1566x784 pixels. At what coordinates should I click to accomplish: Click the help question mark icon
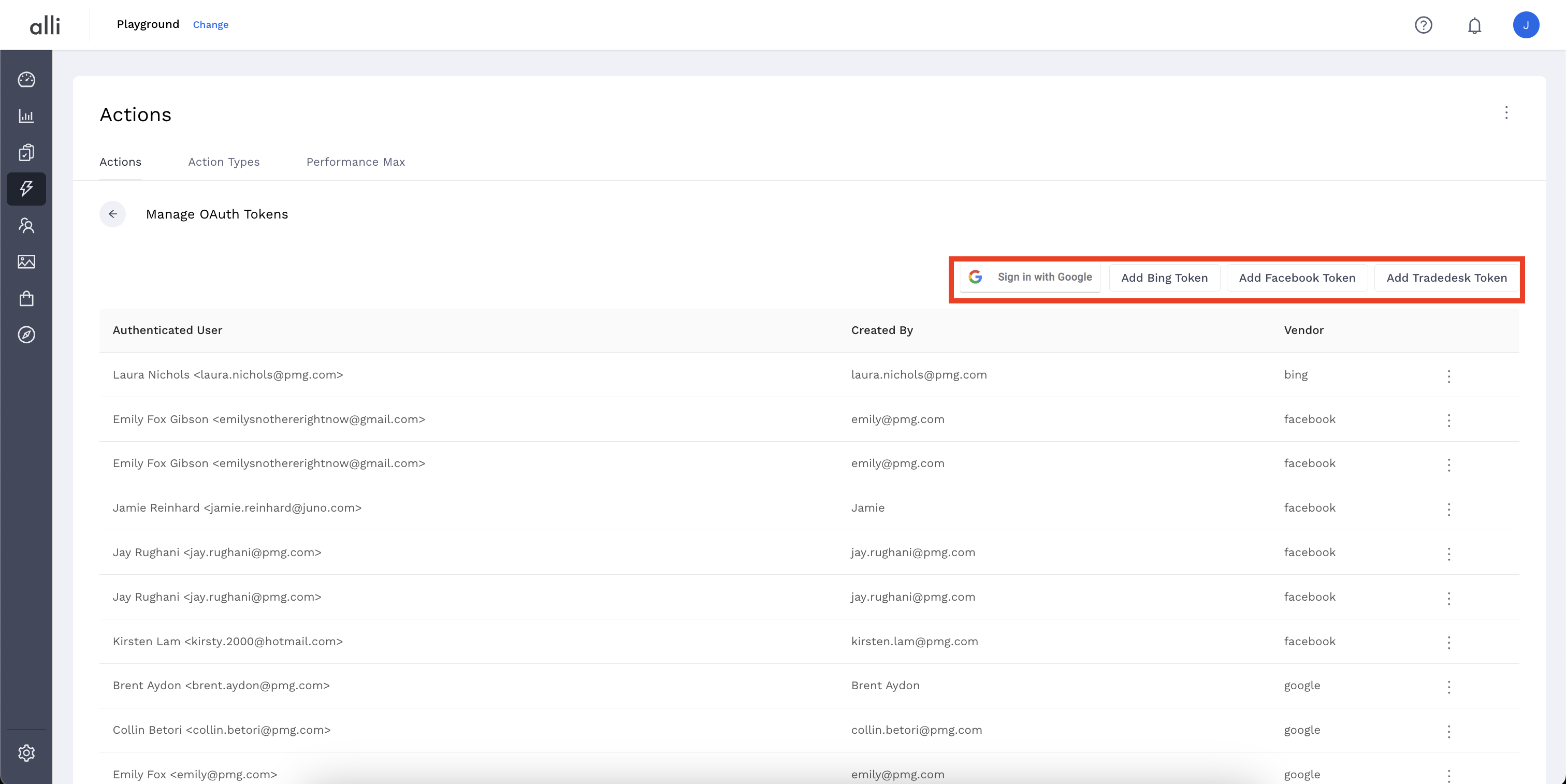(x=1423, y=25)
